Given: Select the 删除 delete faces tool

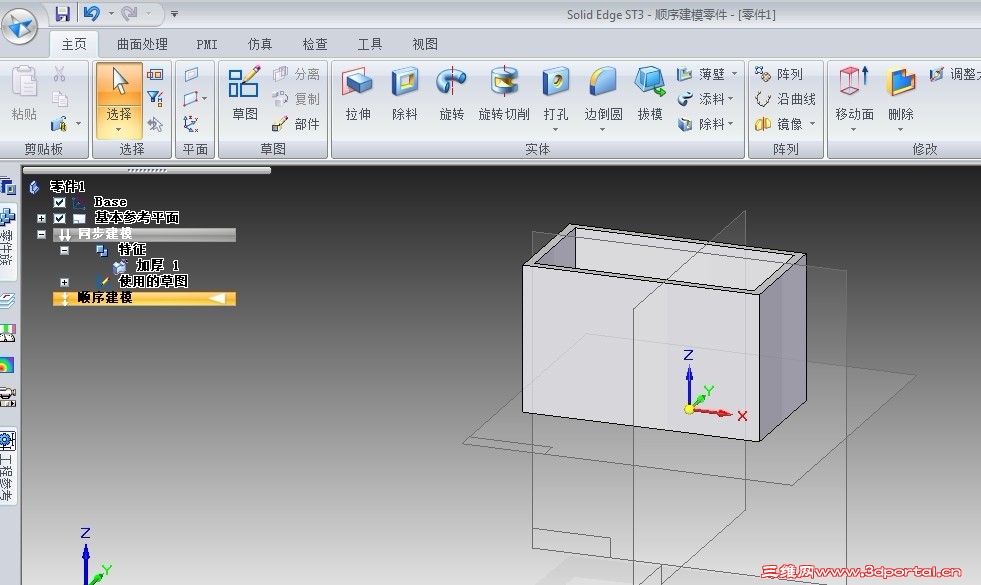Looking at the screenshot, I should [900, 93].
